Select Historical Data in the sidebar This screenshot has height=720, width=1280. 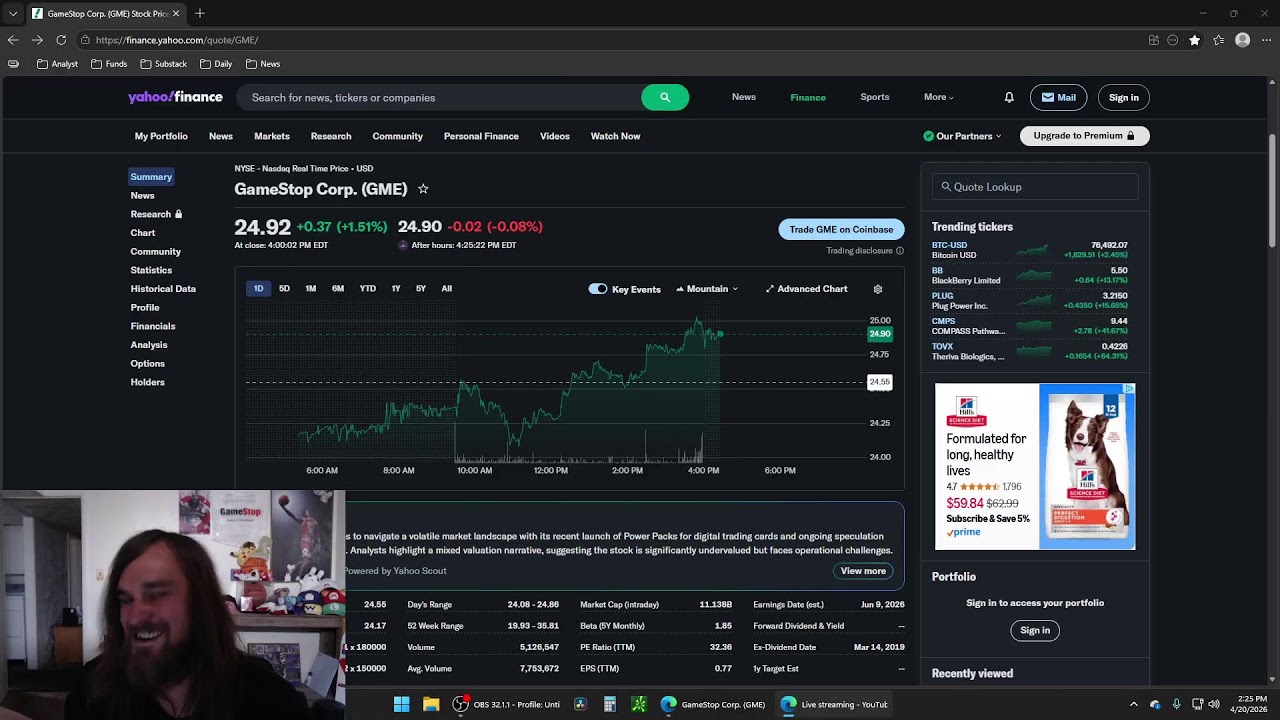tap(163, 289)
